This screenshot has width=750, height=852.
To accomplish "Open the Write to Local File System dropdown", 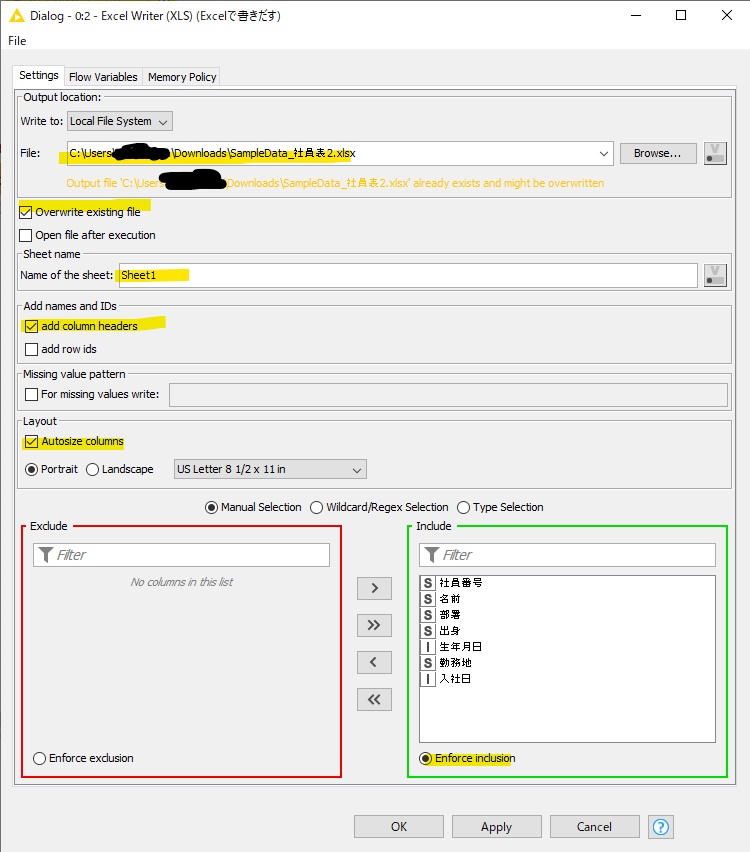I will tap(120, 121).
